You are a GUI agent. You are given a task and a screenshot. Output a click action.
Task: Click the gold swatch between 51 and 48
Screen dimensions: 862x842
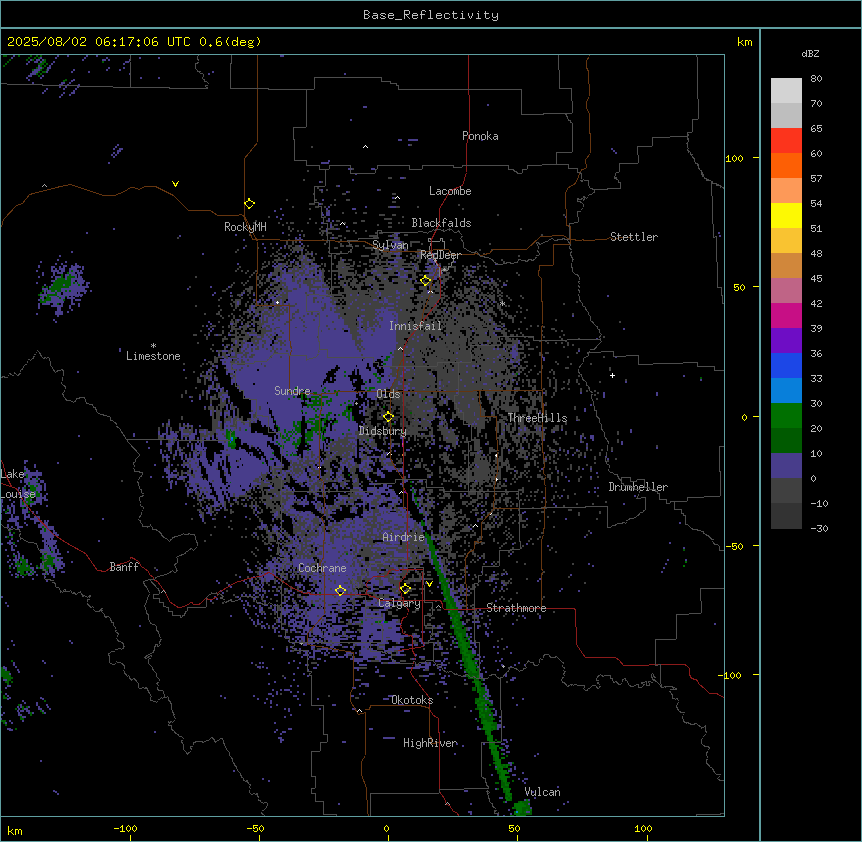coord(786,241)
